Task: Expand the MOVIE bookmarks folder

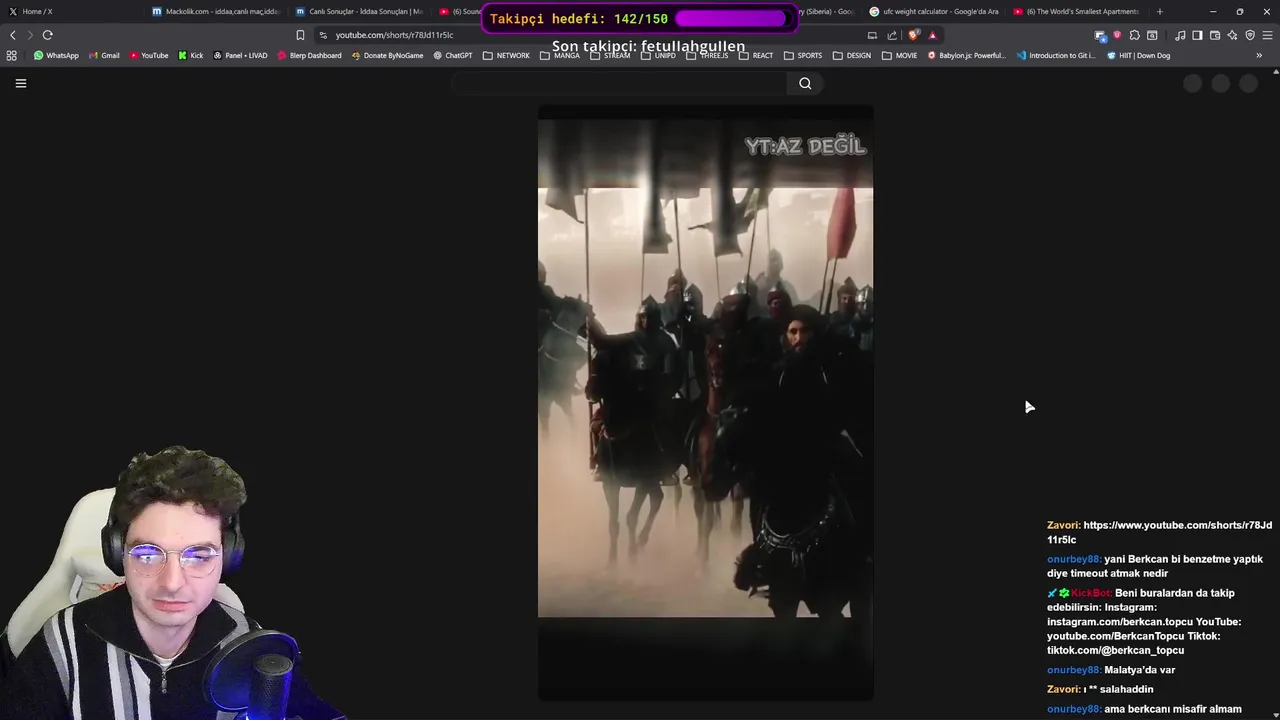Action: coord(899,55)
